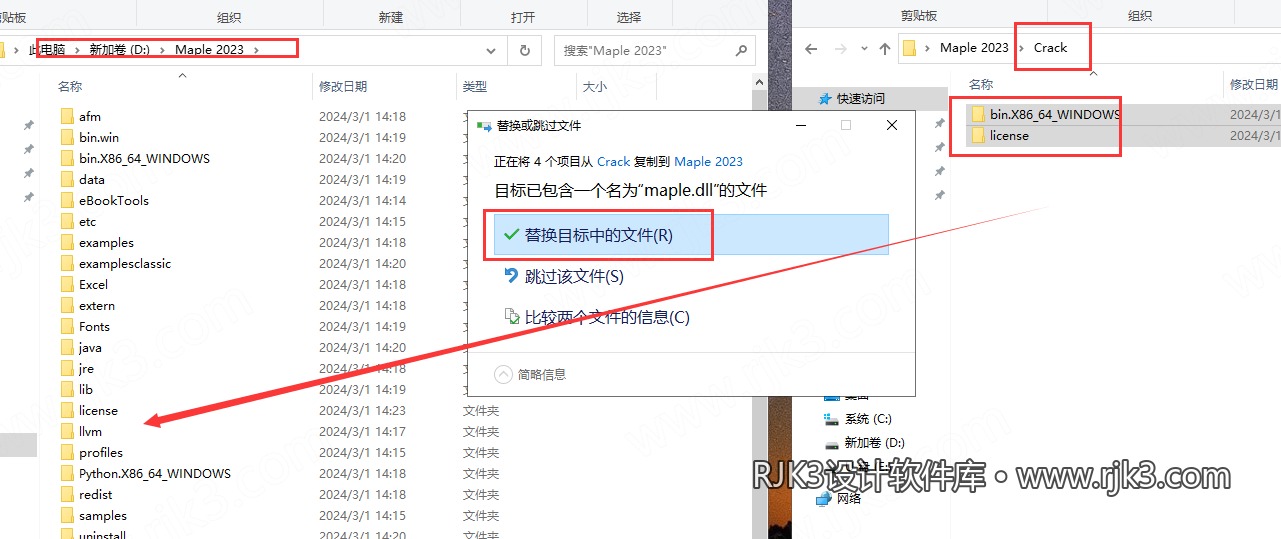This screenshot has width=1281, height=539.
Task: Select bin.X86_64_WINDOWS folder icon in Crack window
Action: point(978,114)
